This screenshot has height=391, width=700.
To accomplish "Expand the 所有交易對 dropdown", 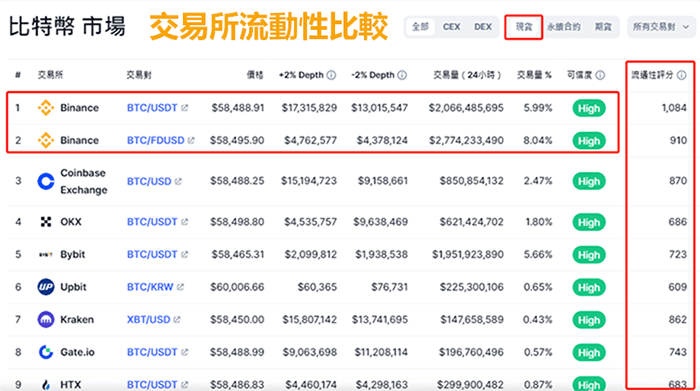I will [x=661, y=27].
